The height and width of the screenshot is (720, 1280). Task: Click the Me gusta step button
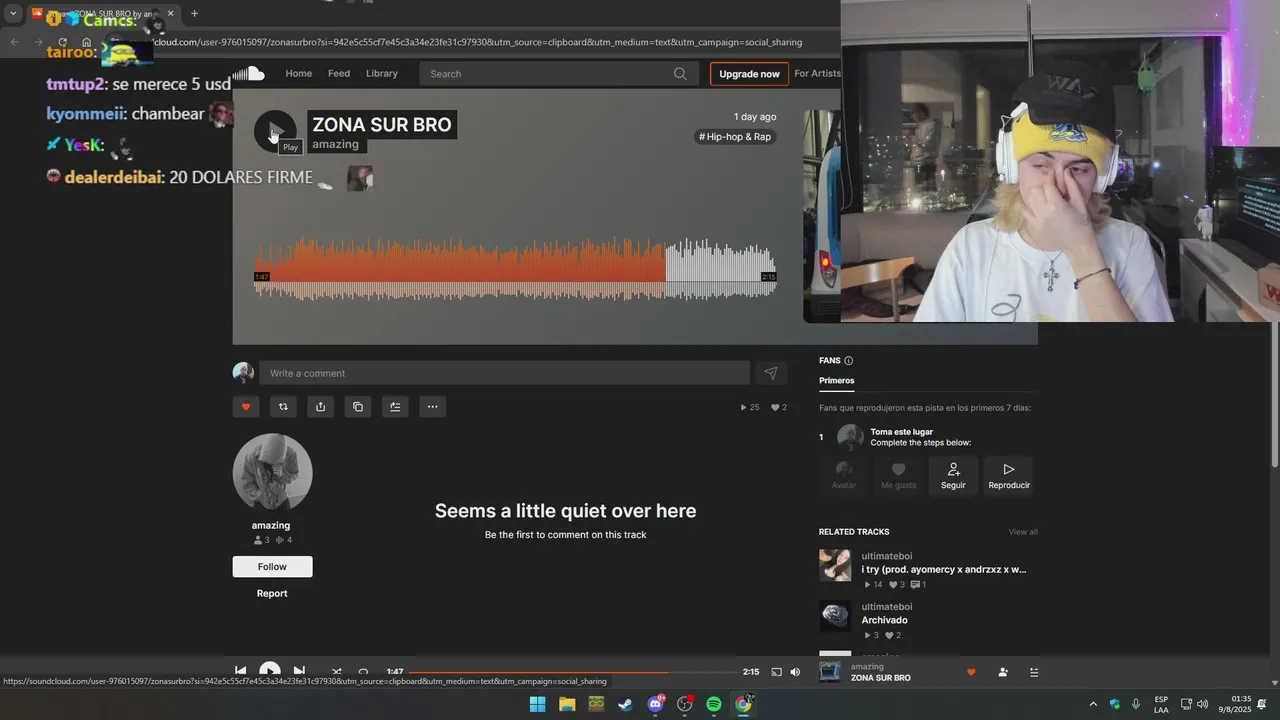pos(898,476)
